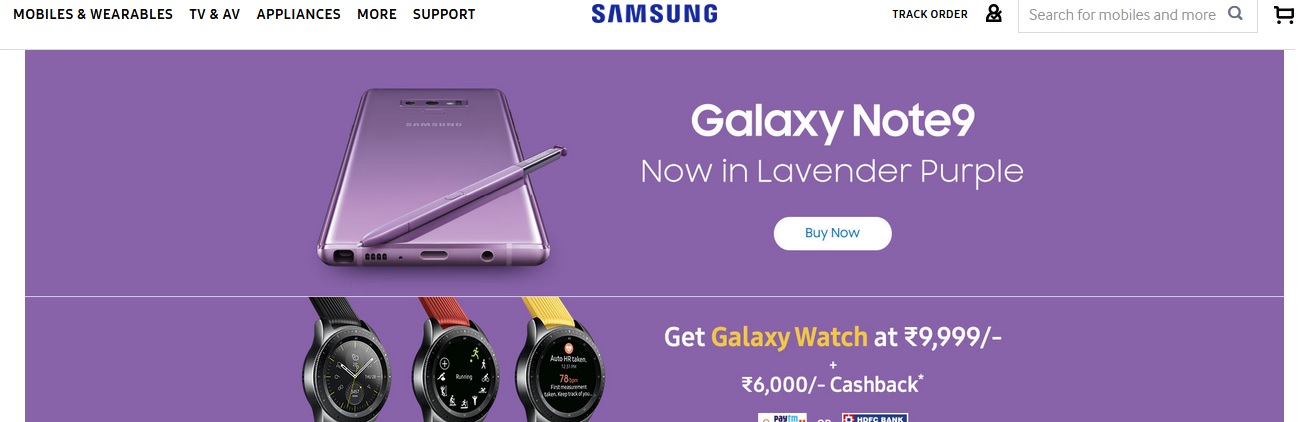
Task: Open the shopping cart icon
Action: (1284, 15)
